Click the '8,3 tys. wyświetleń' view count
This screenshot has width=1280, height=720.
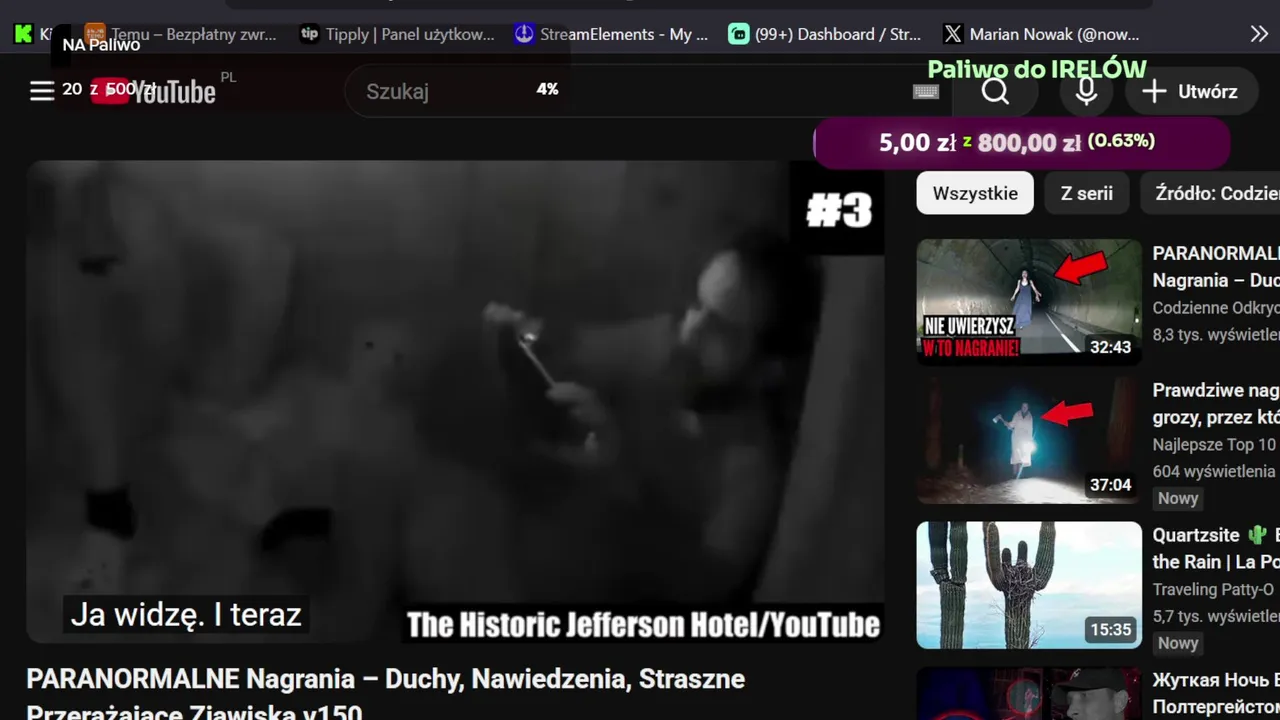click(x=1216, y=334)
